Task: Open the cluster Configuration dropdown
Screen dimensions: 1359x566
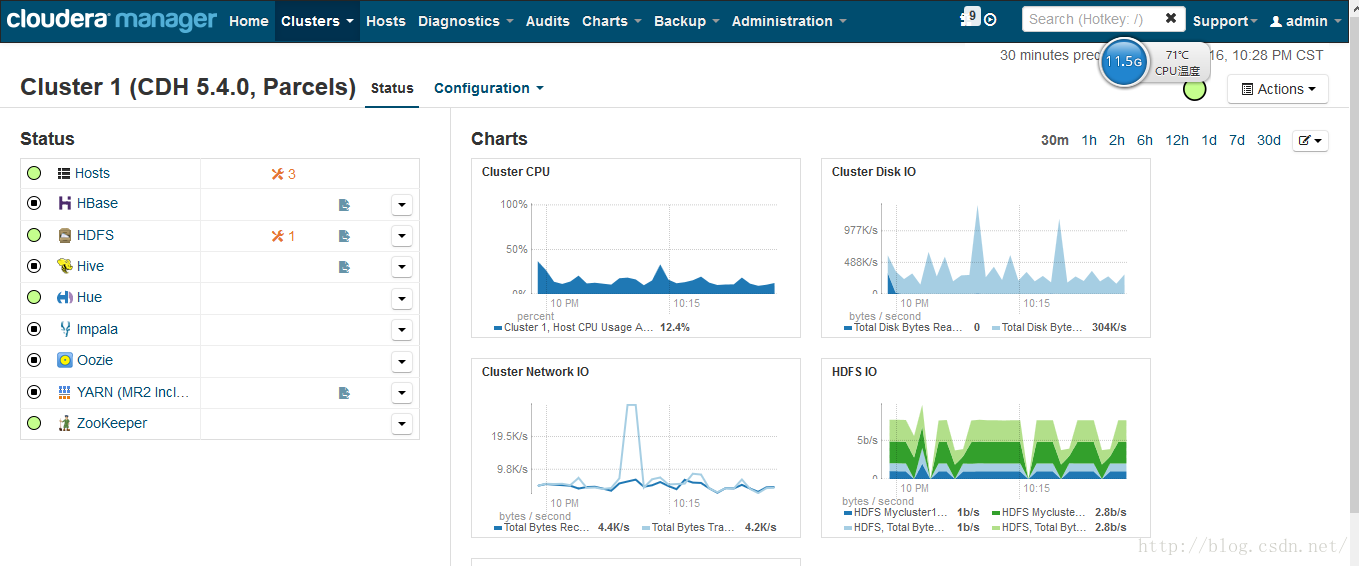Action: 489,88
